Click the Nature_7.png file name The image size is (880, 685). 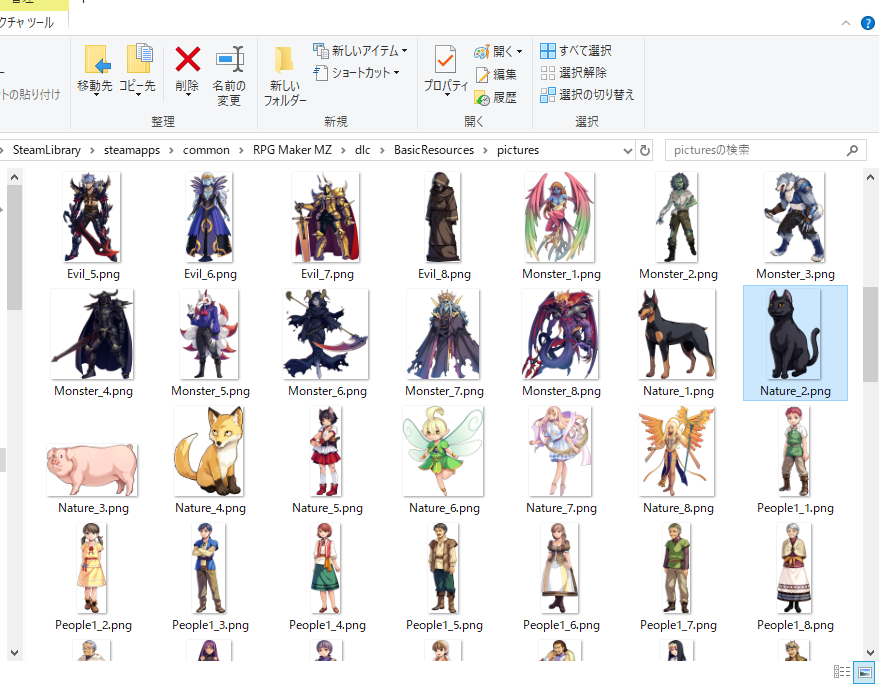coord(561,508)
